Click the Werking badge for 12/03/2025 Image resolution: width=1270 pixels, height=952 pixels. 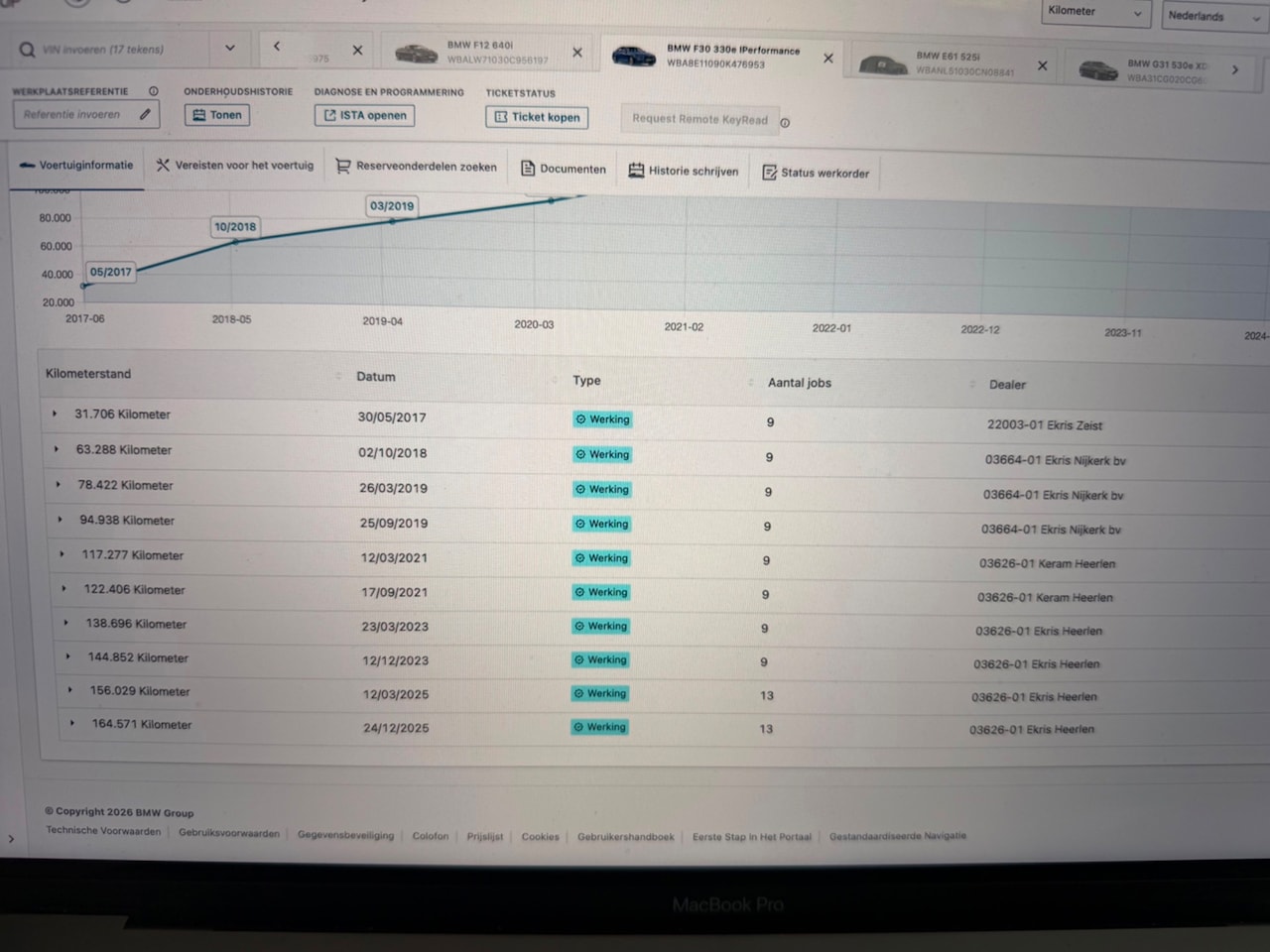[x=600, y=693]
